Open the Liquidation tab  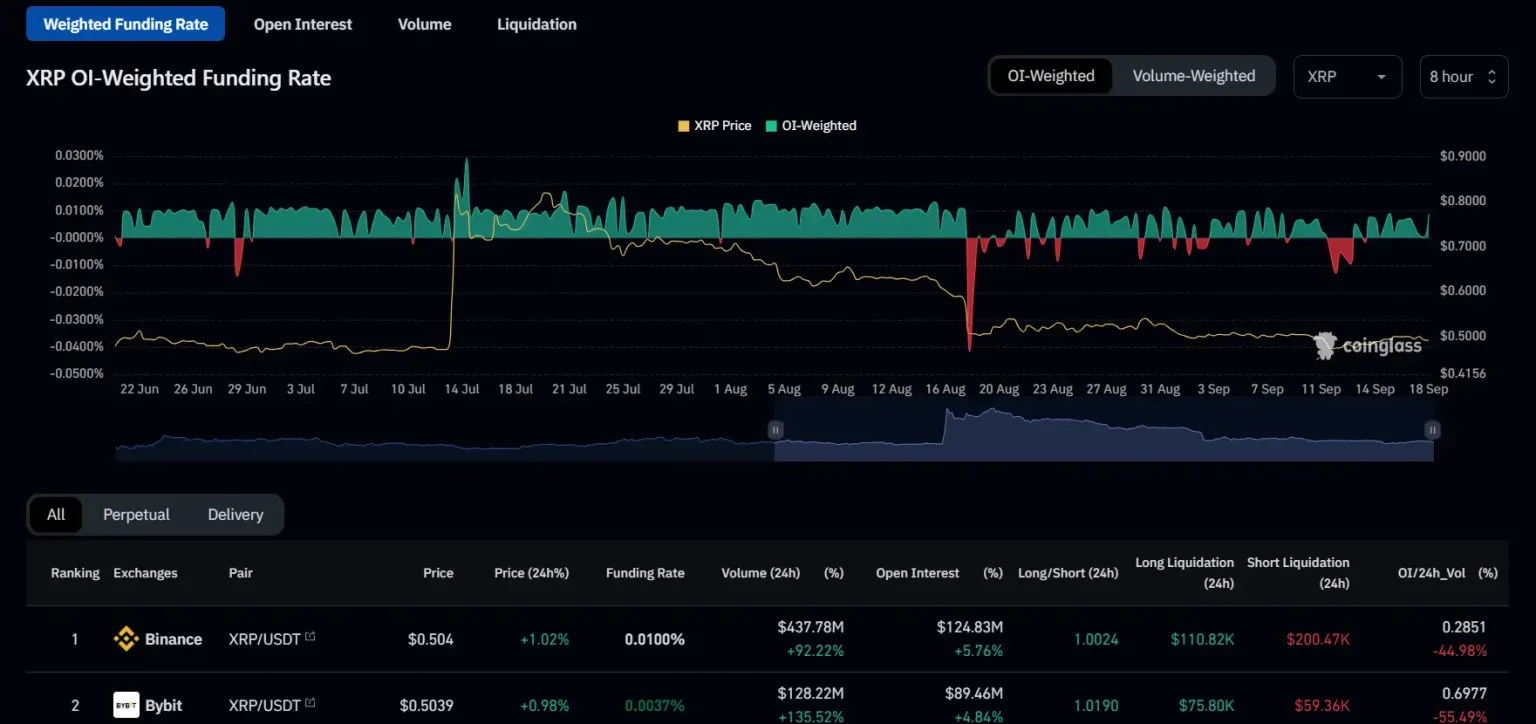coord(537,24)
